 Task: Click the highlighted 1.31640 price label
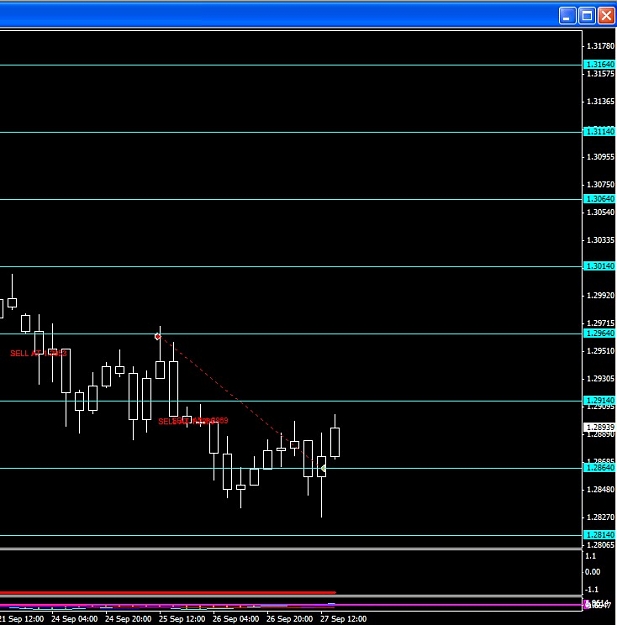point(599,64)
